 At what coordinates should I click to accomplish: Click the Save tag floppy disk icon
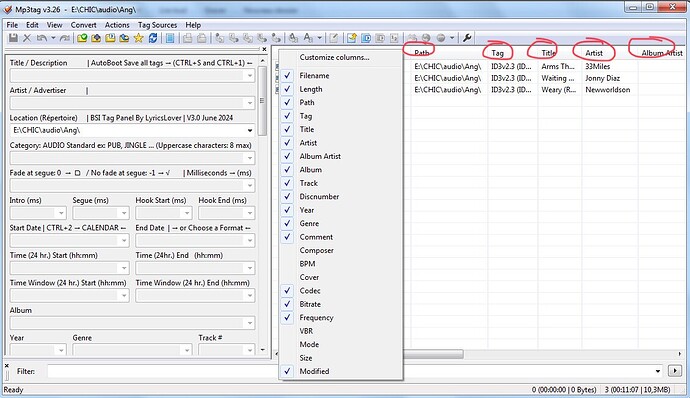coord(13,38)
